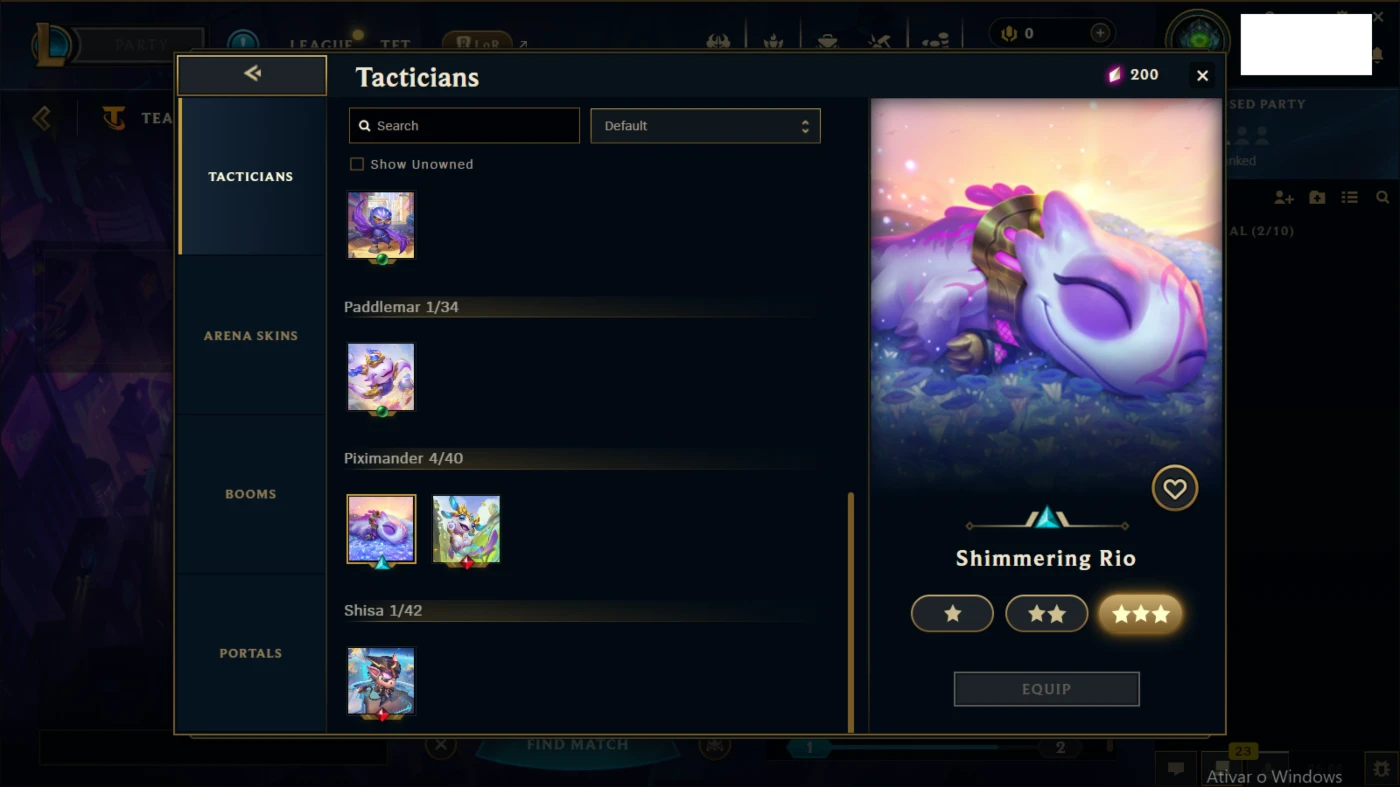The image size is (1400, 787).
Task: Click the back arrow above Tacticians sidebar
Action: [x=252, y=74]
